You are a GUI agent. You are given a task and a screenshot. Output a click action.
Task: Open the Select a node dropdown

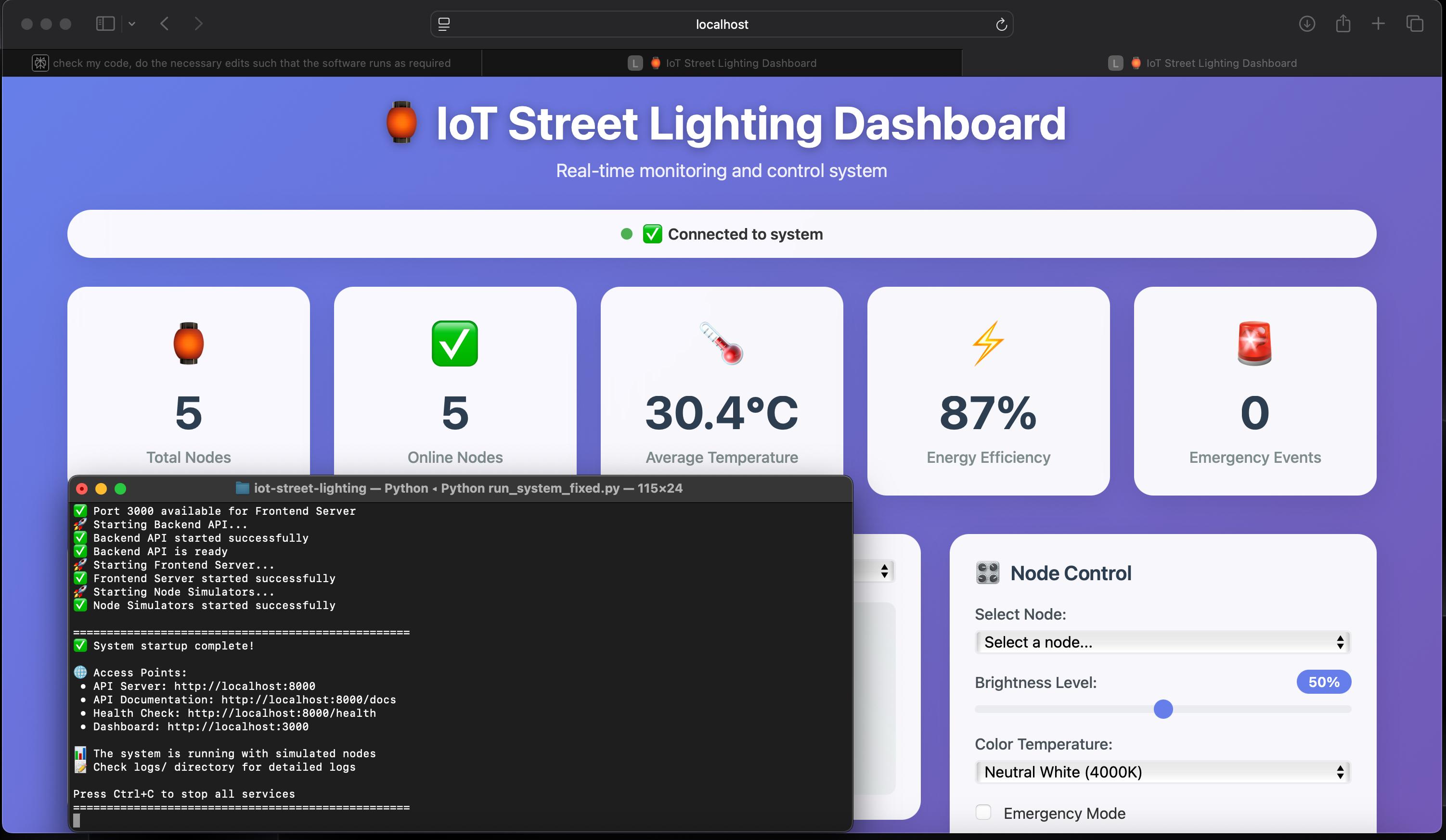pos(1162,642)
